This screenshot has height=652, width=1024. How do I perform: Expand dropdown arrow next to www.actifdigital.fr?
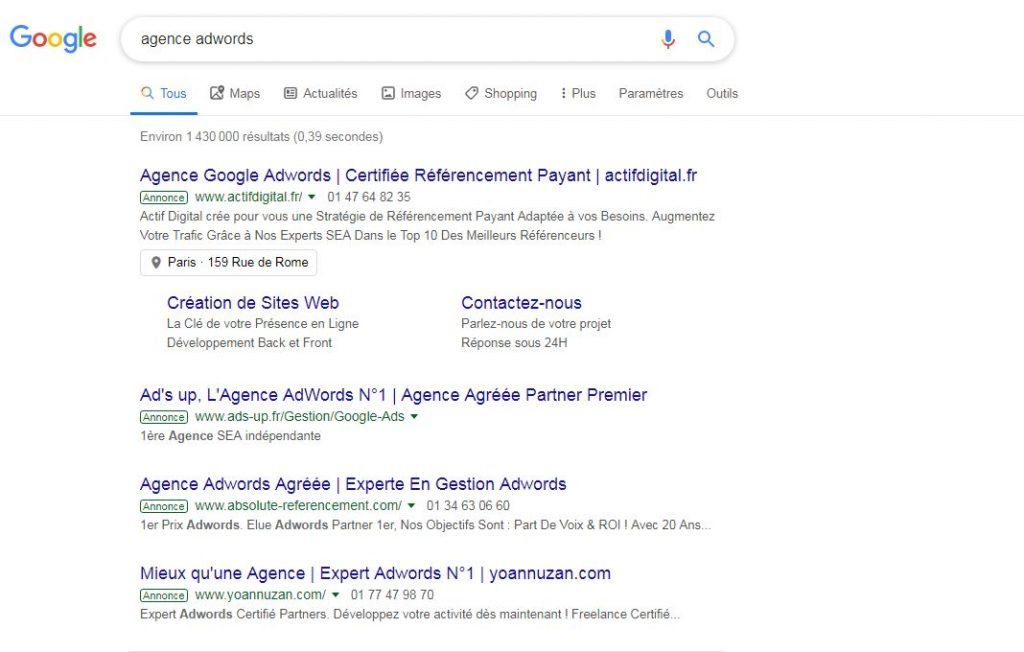coord(311,197)
